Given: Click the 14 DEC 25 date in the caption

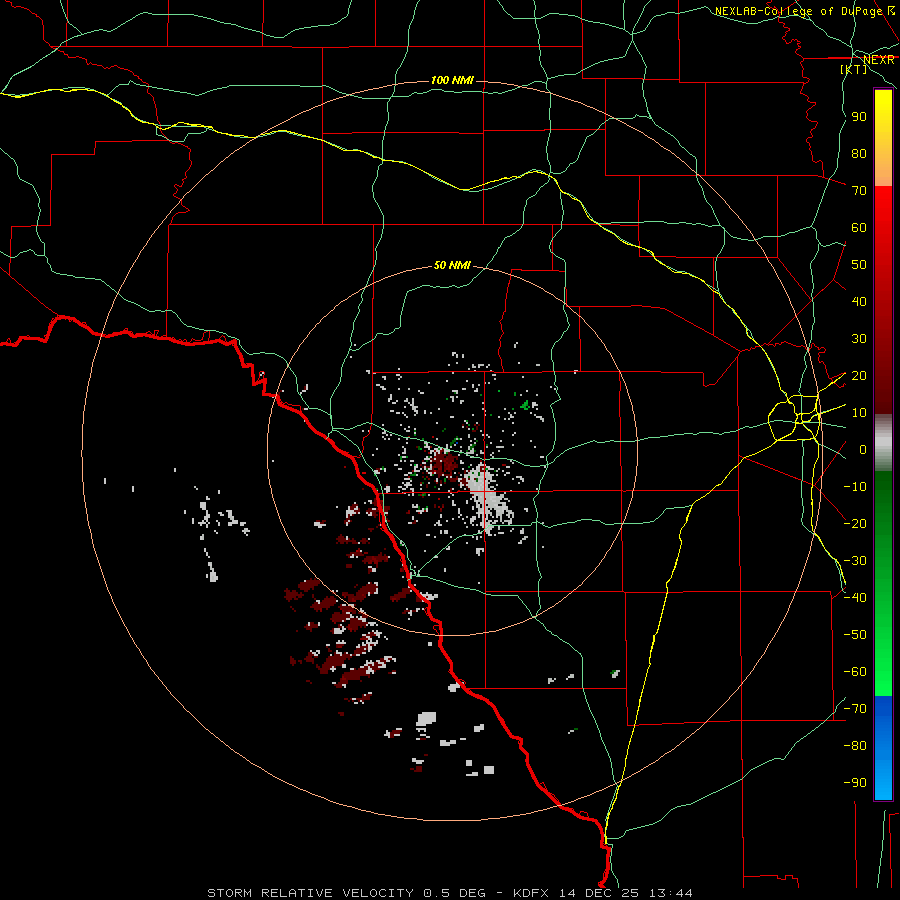Looking at the screenshot, I should [599, 893].
